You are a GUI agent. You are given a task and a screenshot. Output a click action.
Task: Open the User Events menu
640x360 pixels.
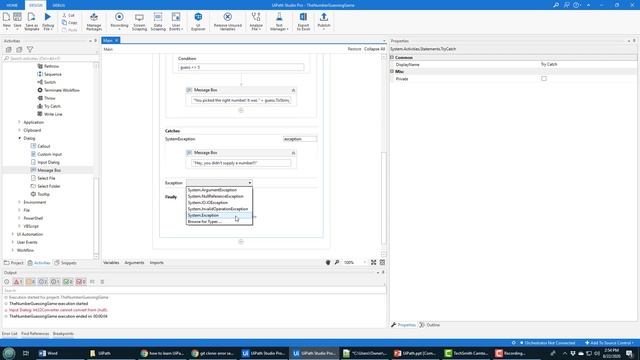[176, 21]
